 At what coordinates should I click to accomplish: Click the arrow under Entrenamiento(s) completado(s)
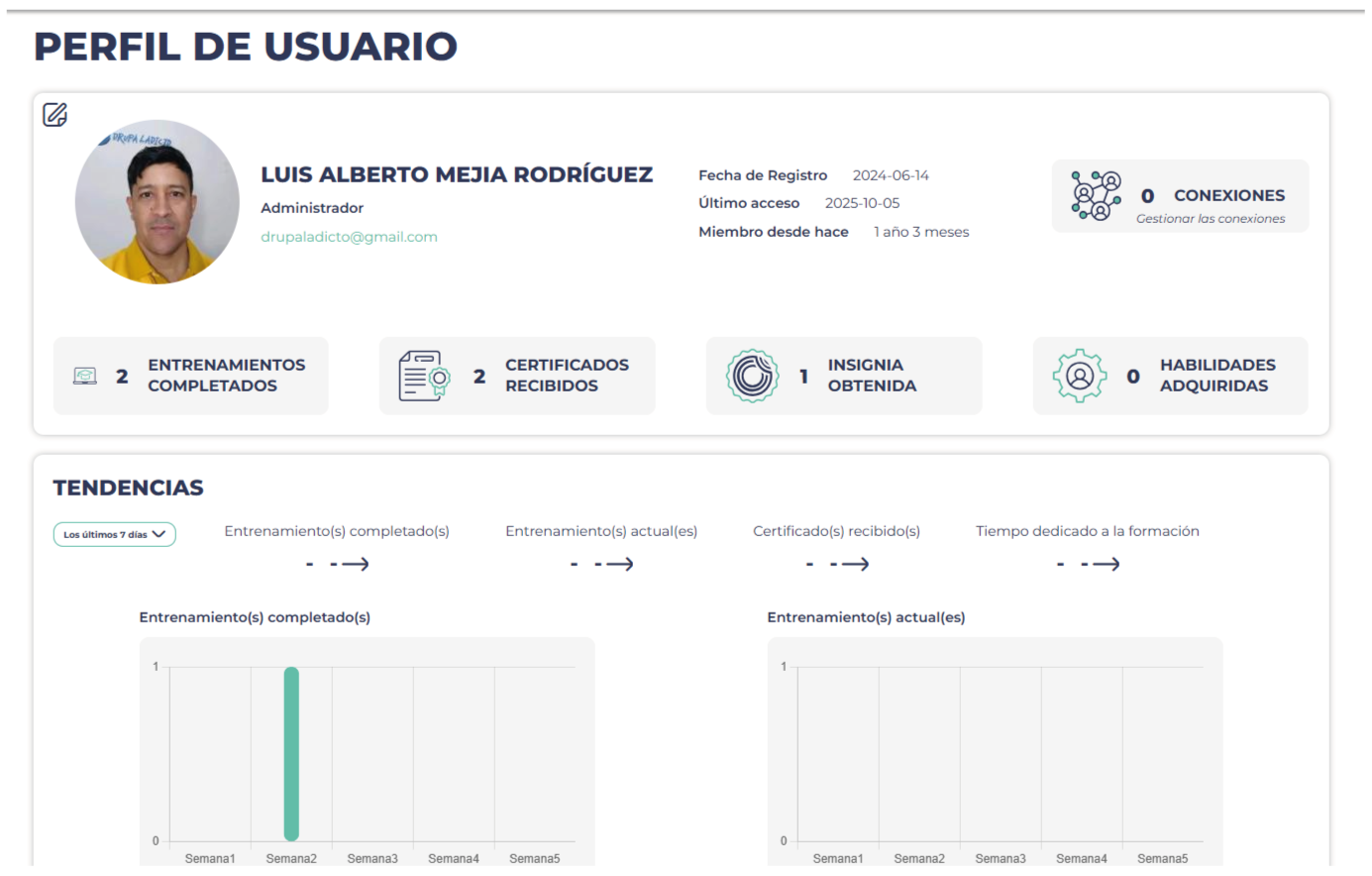pyautogui.click(x=355, y=564)
